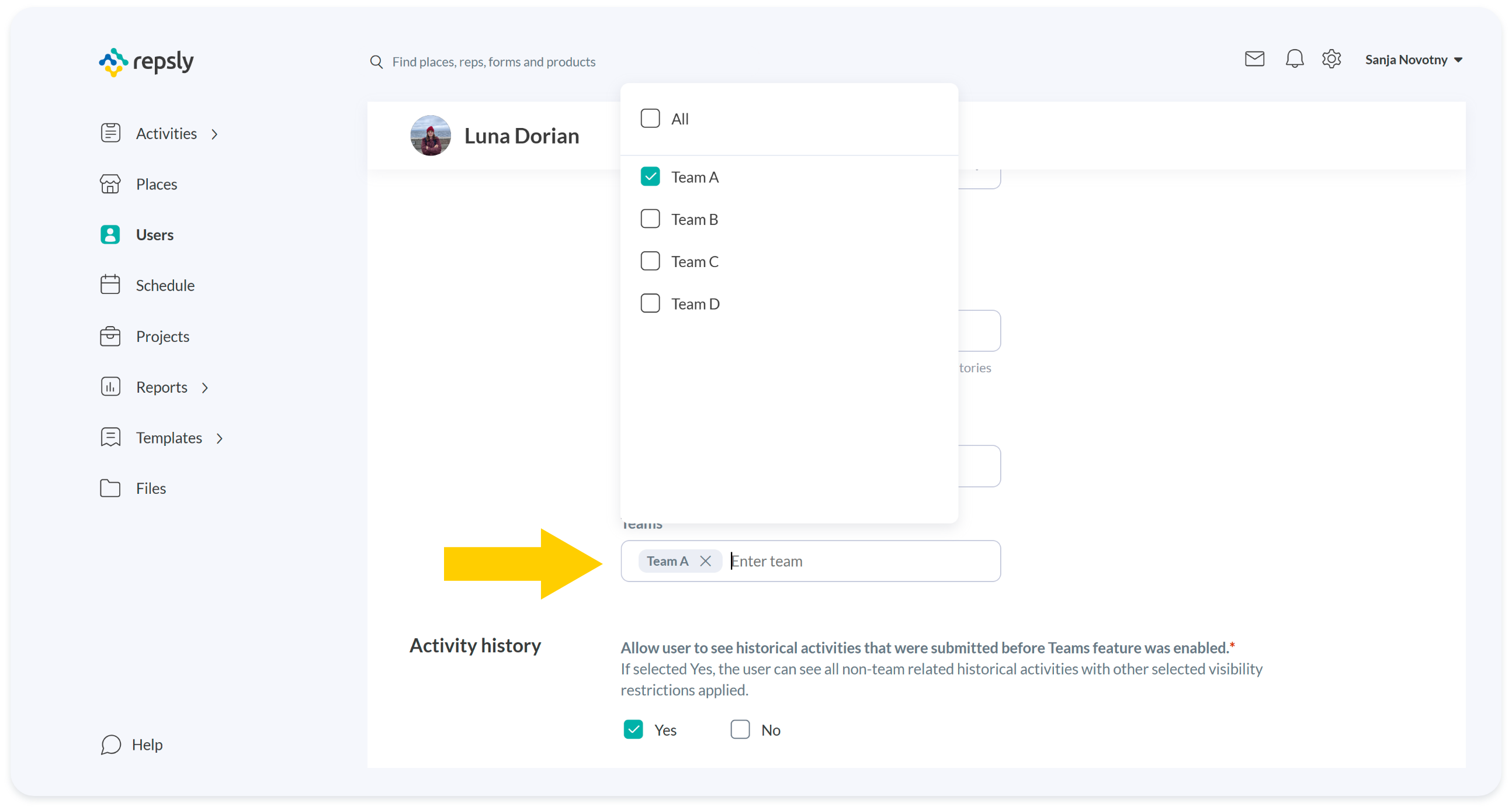Click the Places store icon
Image resolution: width=1512 pixels, height=810 pixels.
110,184
